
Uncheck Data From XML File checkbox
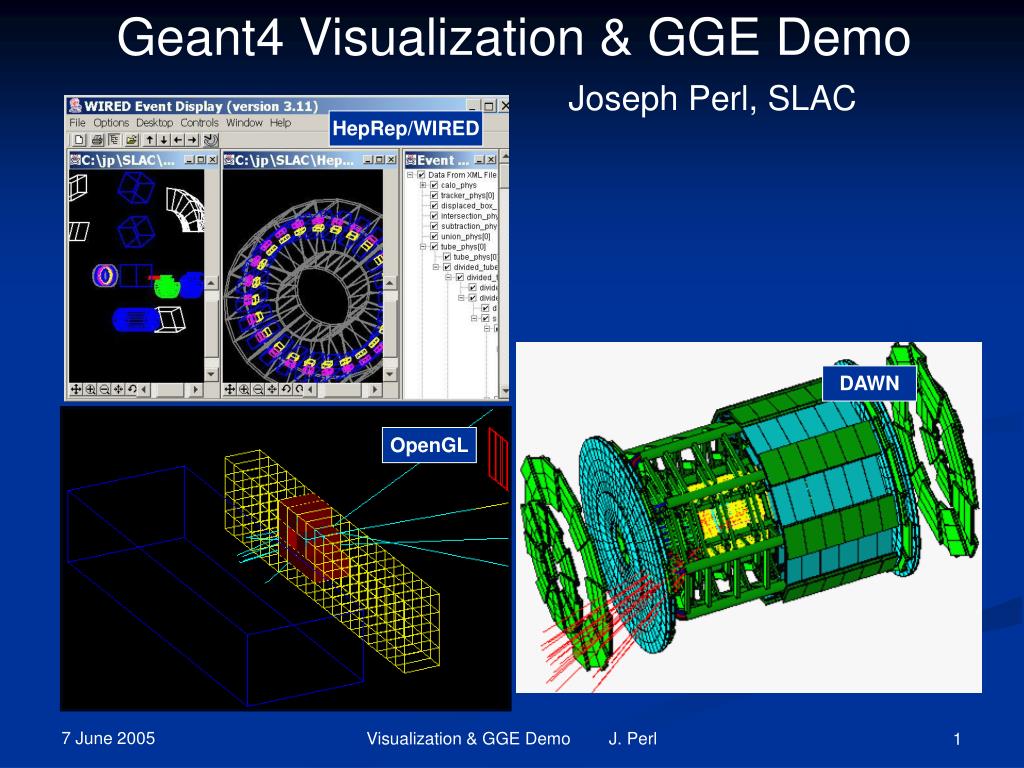[x=421, y=175]
